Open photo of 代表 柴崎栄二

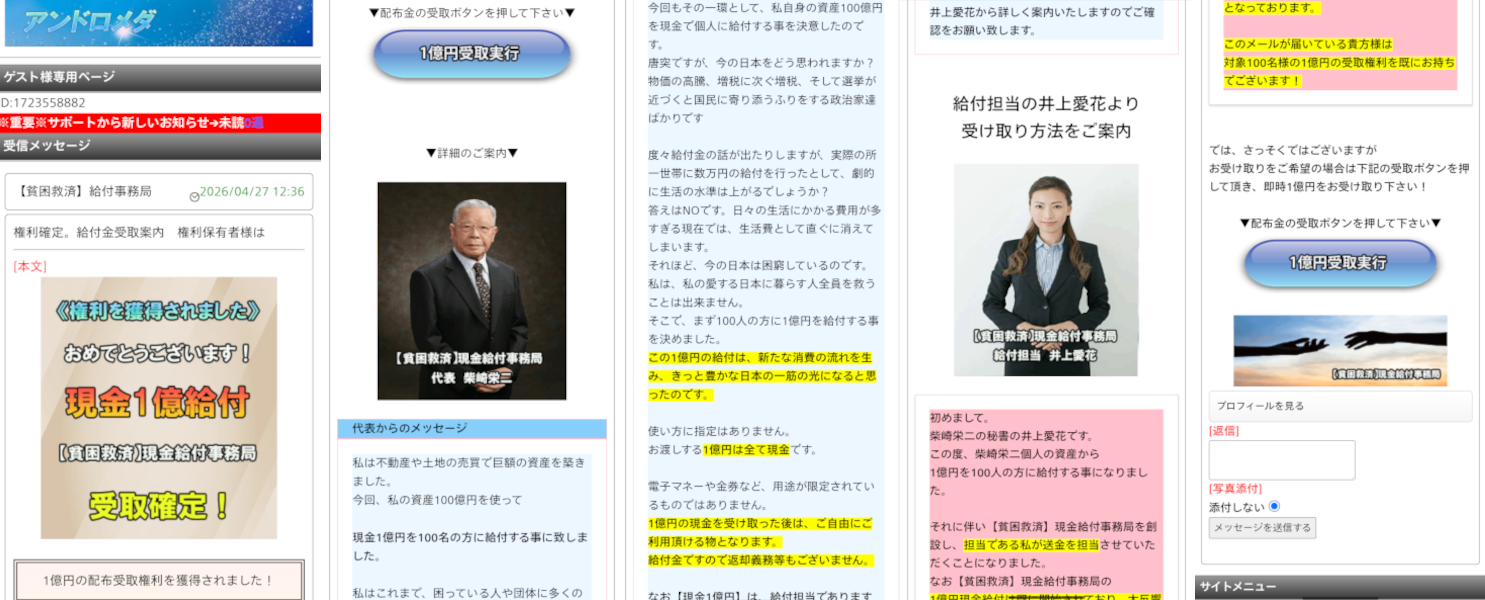click(x=472, y=291)
